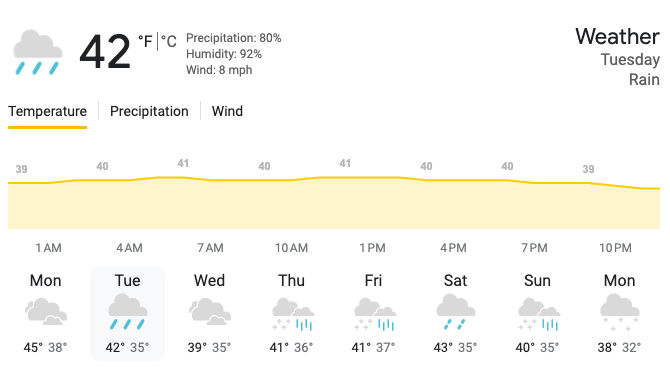
Task: Select Sunday's snow and rain mix icon
Action: tap(538, 314)
